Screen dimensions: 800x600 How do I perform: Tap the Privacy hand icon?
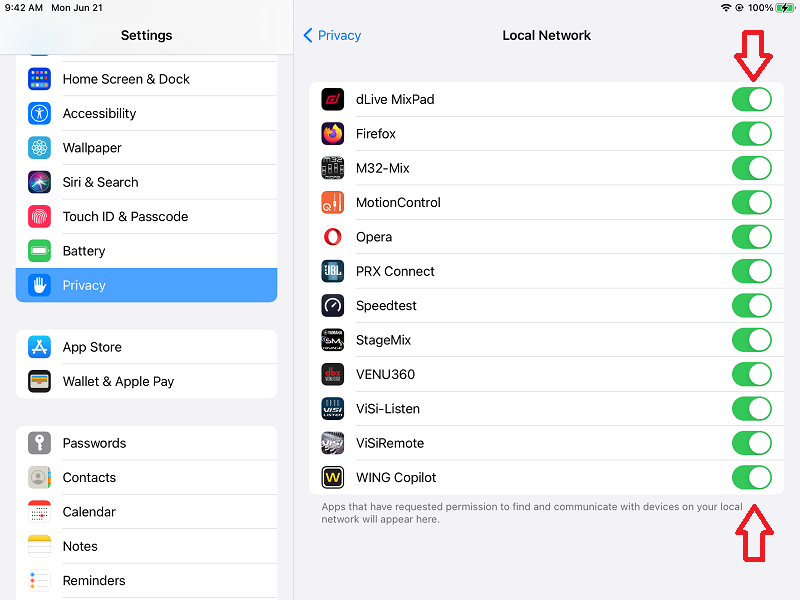pos(39,285)
